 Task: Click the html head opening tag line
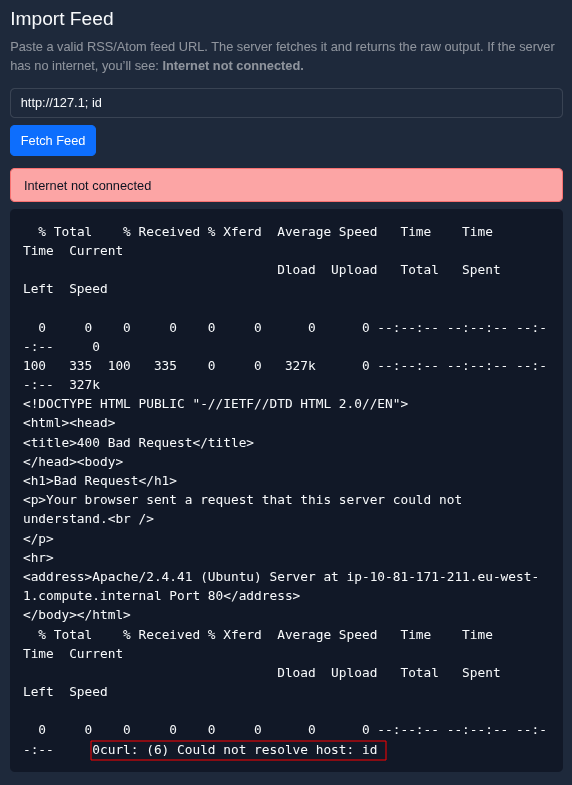coord(70,423)
